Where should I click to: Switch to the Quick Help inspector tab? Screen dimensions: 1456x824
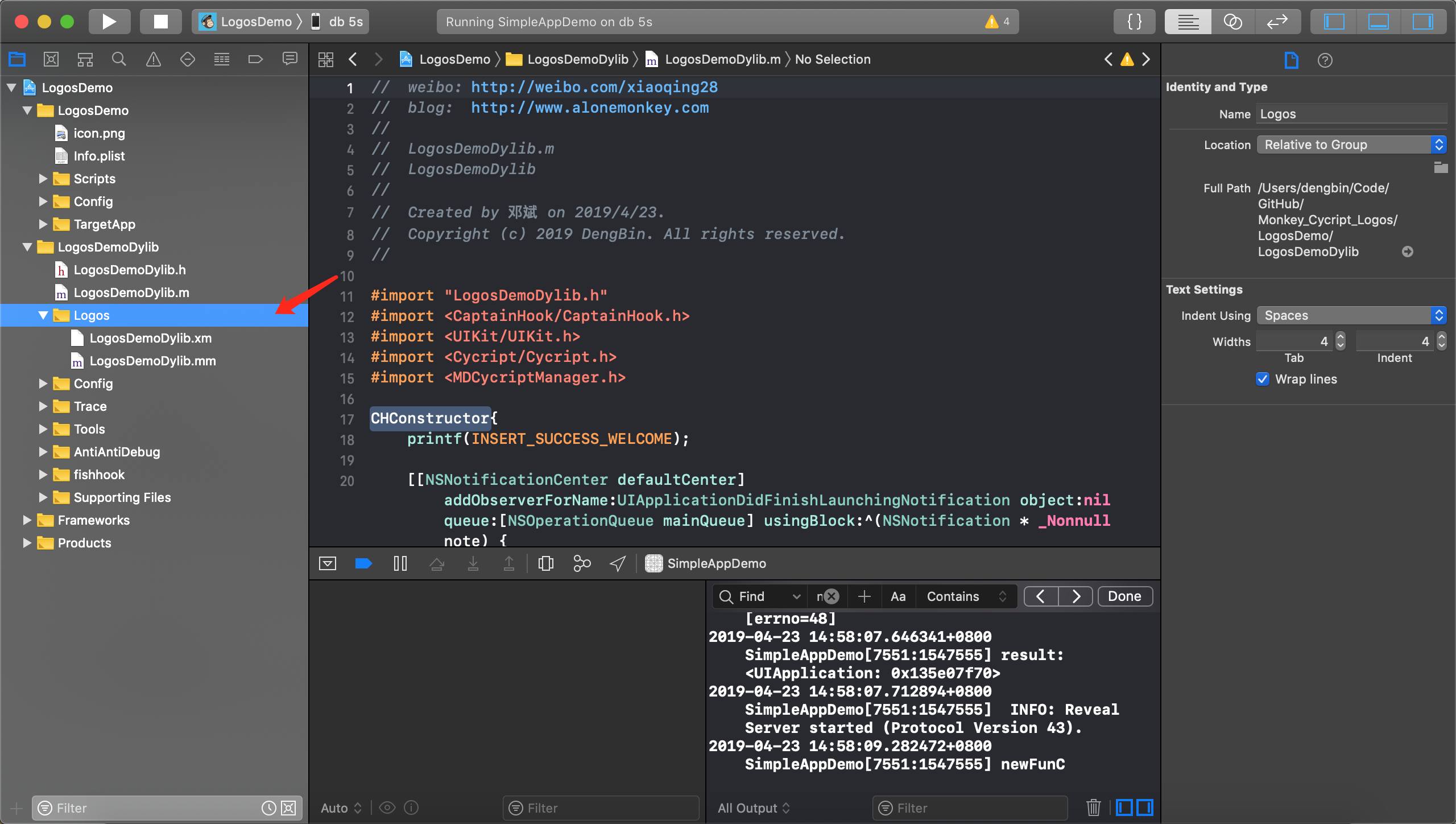[1325, 60]
